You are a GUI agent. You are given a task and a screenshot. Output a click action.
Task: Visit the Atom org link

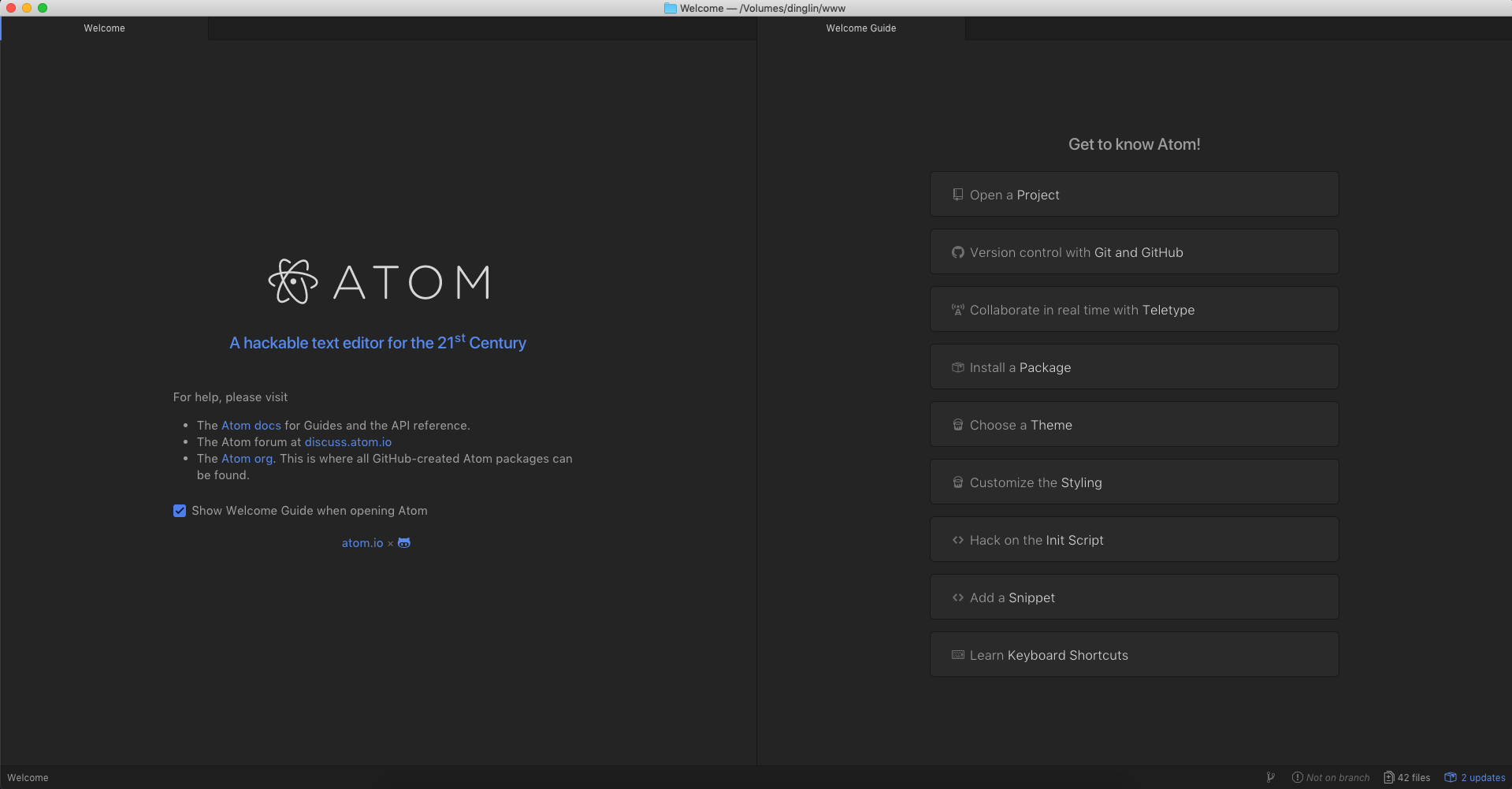[x=247, y=458]
